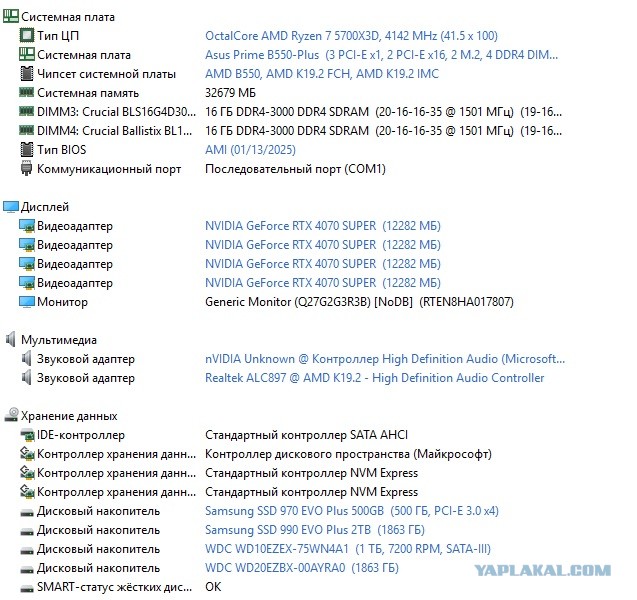Image resolution: width=637 pixels, height=600 pixels.
Task: Select the Мультимедиа section header text
Action: point(59,340)
